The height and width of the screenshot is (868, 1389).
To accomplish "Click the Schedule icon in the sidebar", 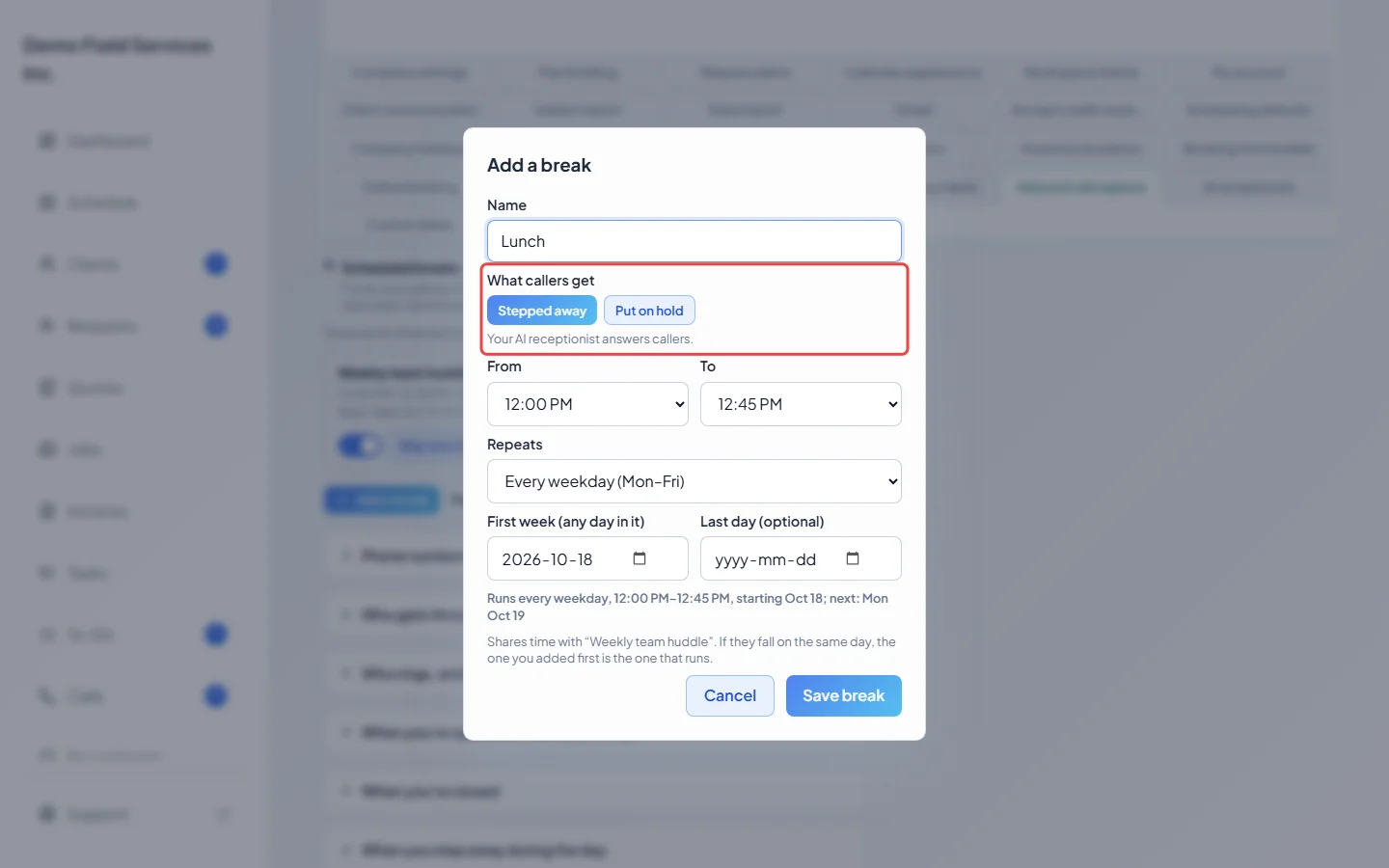I will 46,203.
